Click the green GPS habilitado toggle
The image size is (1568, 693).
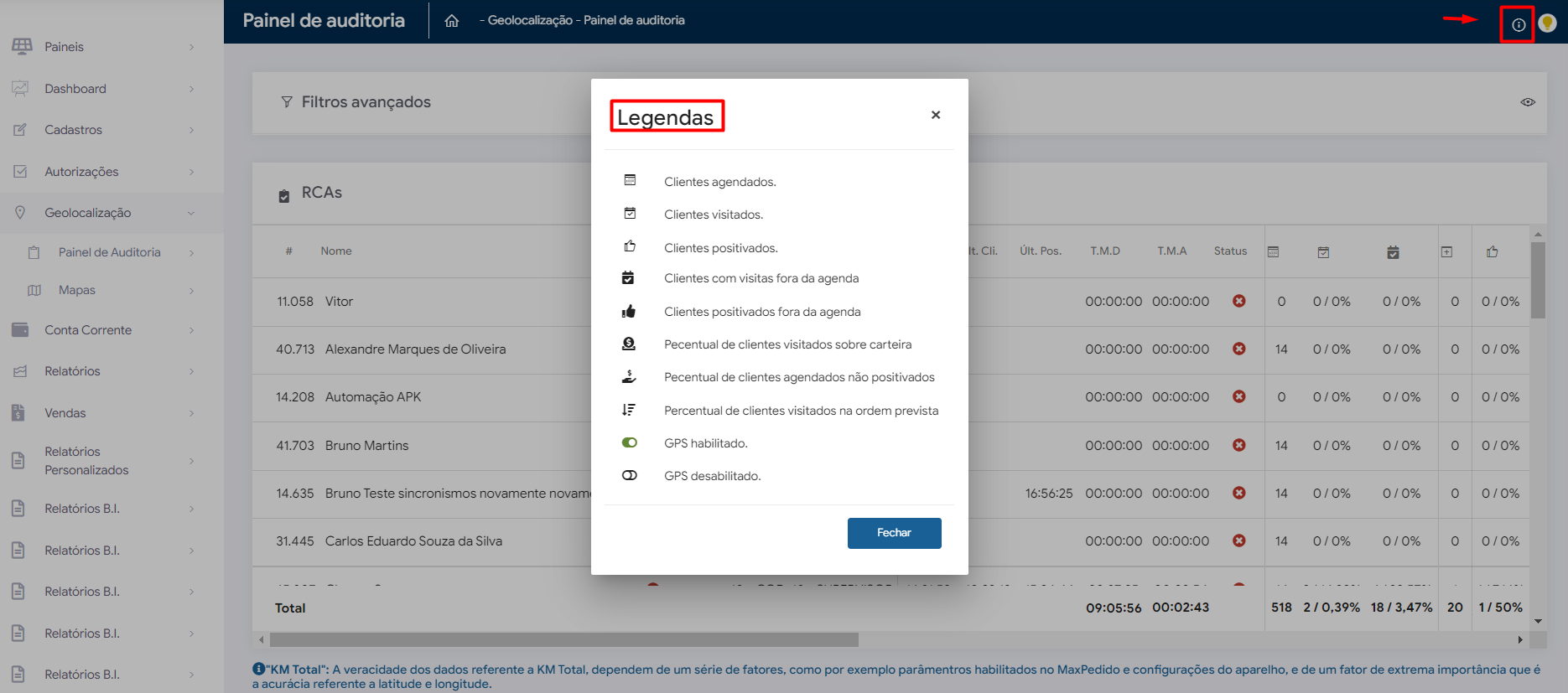pos(630,442)
